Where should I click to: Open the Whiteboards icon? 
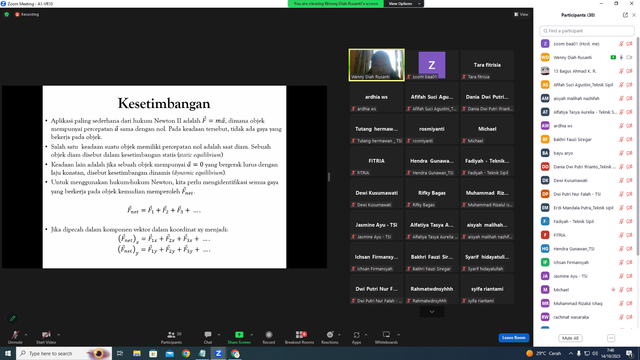[x=386, y=335]
